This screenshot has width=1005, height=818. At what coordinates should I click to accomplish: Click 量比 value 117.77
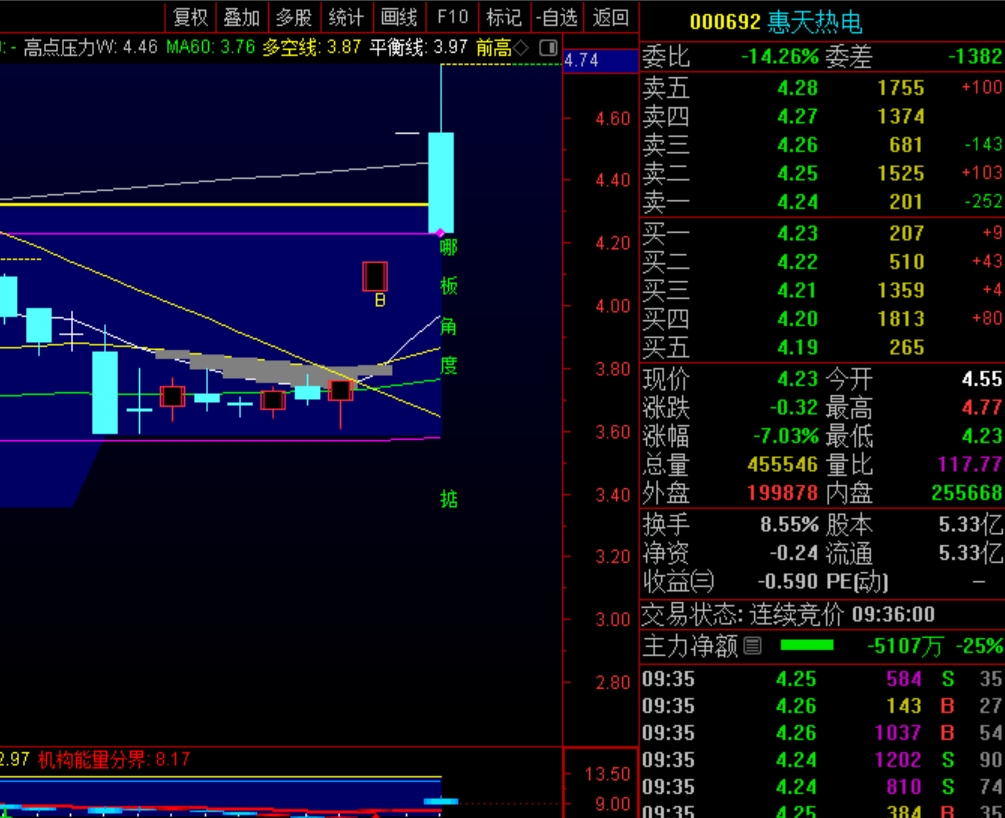(x=969, y=464)
